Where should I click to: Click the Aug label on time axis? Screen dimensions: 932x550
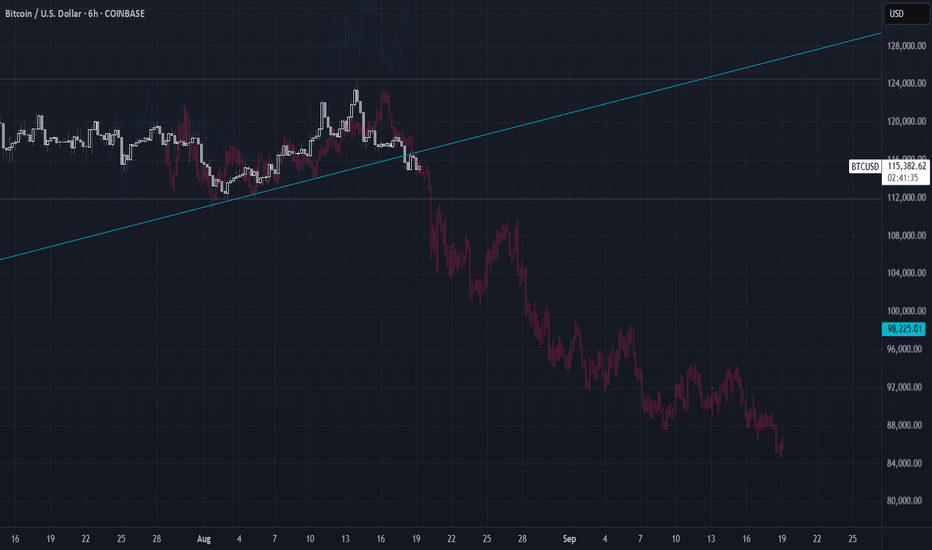pyautogui.click(x=204, y=539)
